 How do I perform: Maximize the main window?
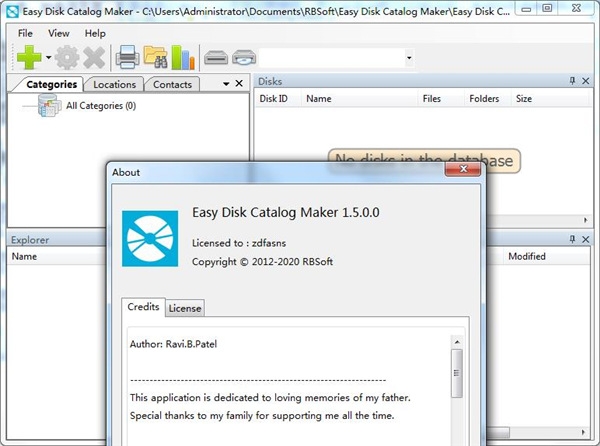(x=548, y=8)
